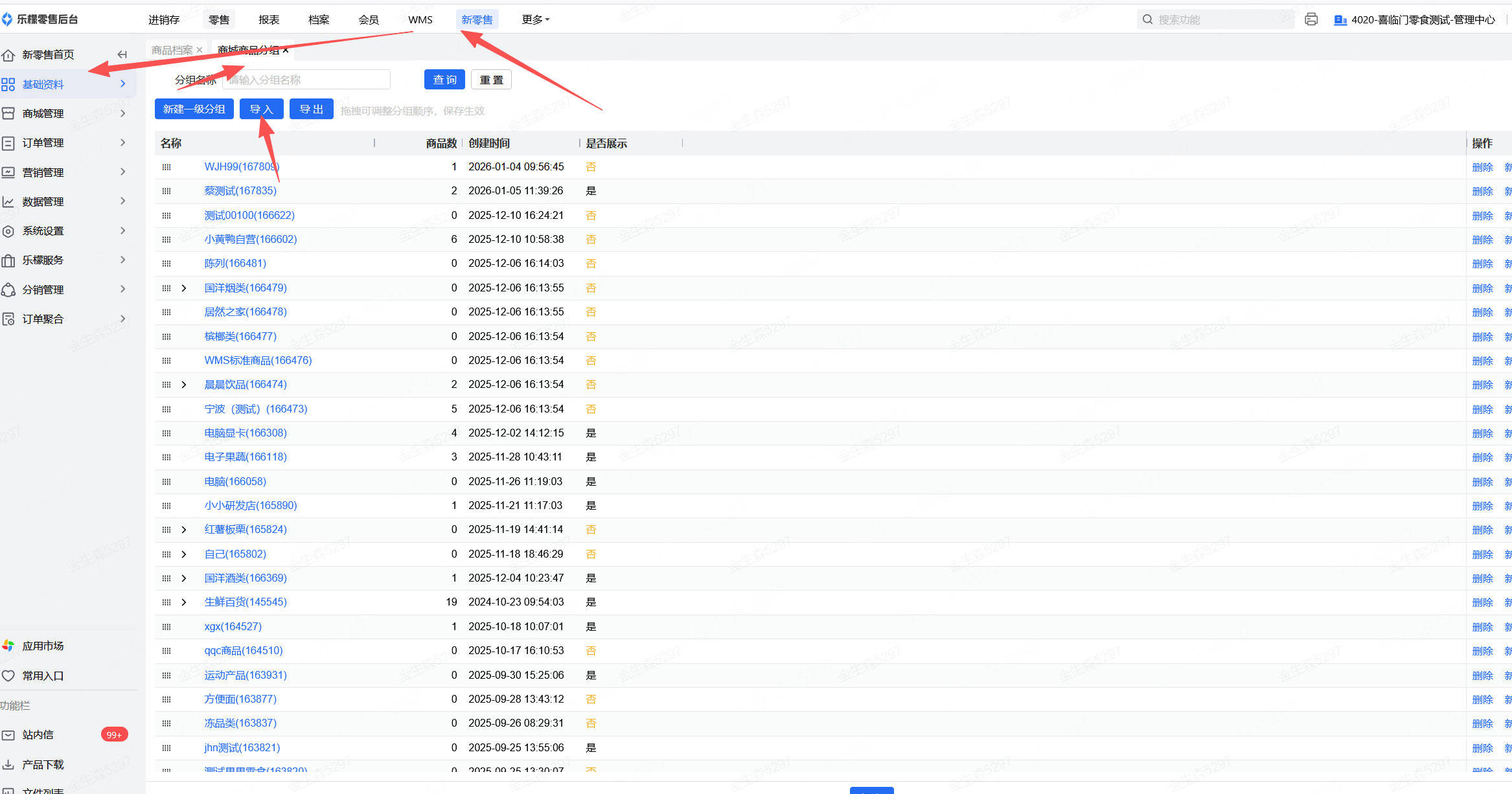The image size is (1512, 794).
Task: Click drag handle of WJH99 row
Action: (x=166, y=167)
